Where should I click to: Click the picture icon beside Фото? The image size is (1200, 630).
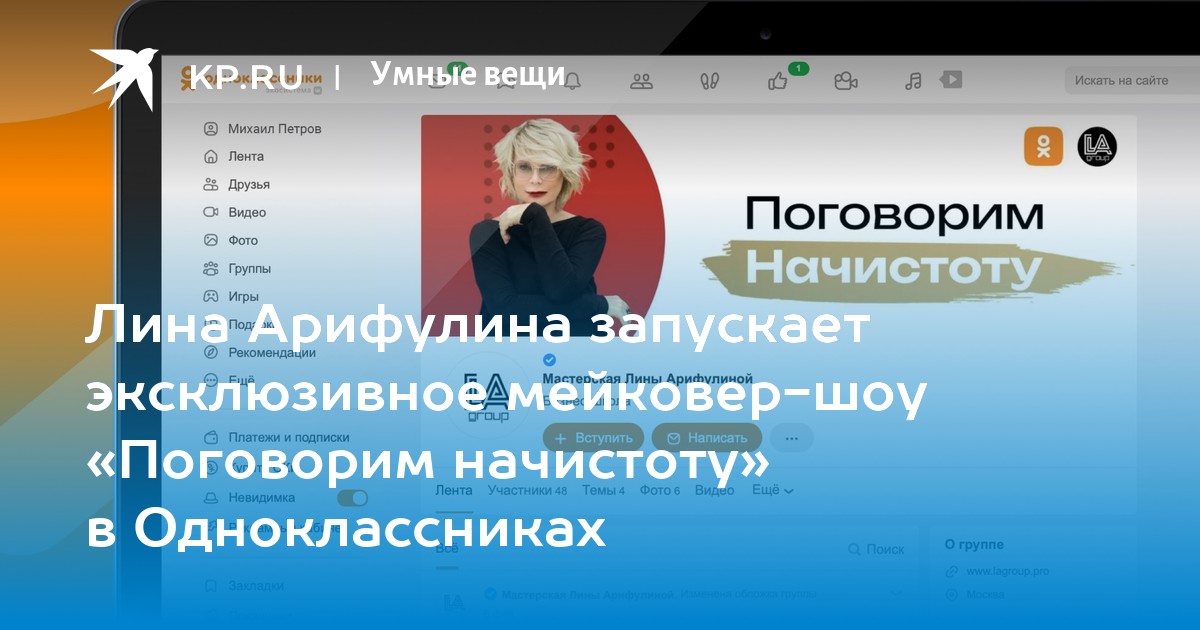(x=211, y=240)
